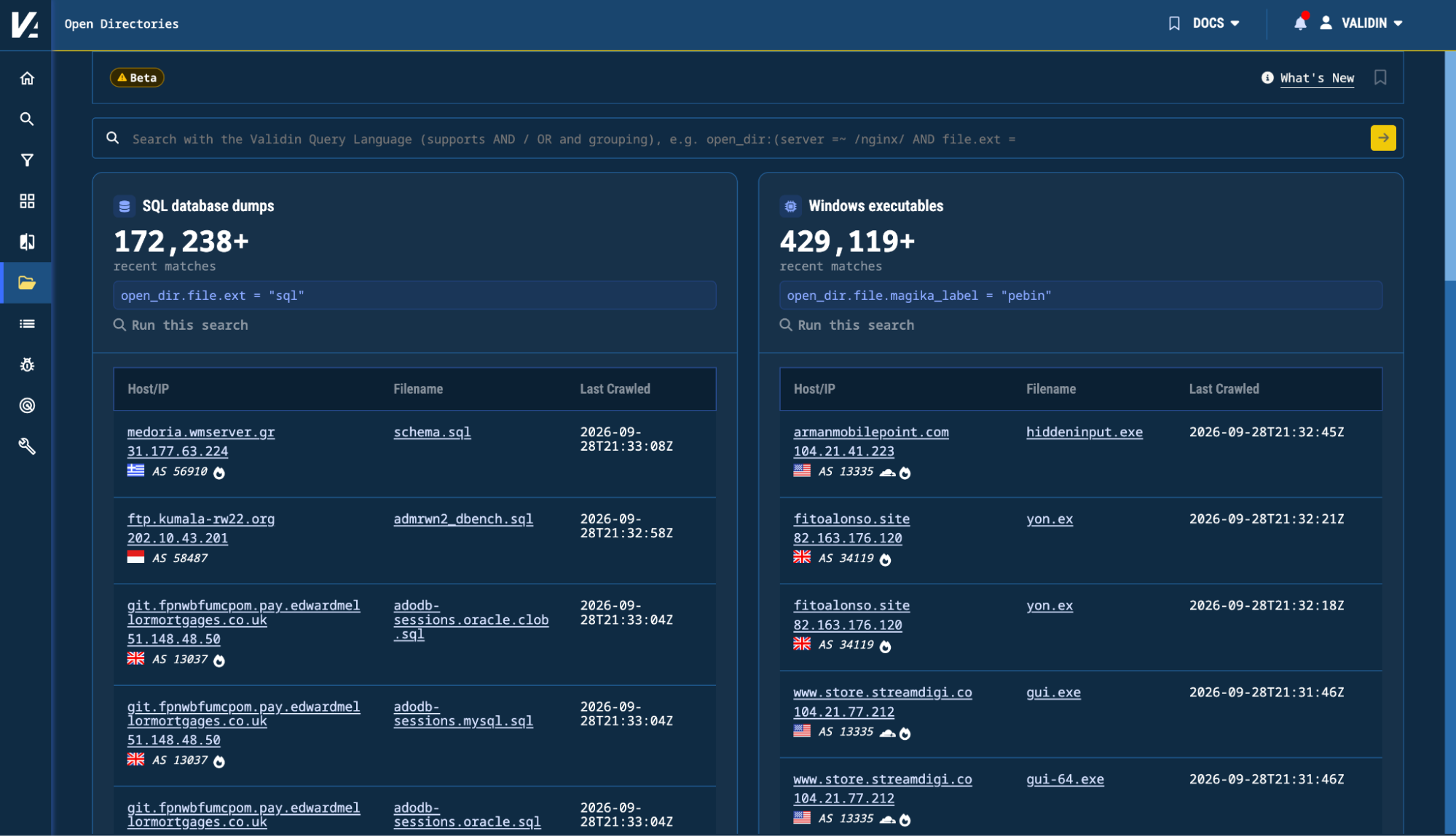Open file gui-64.exe
This screenshot has height=836, width=1456.
(x=1065, y=779)
